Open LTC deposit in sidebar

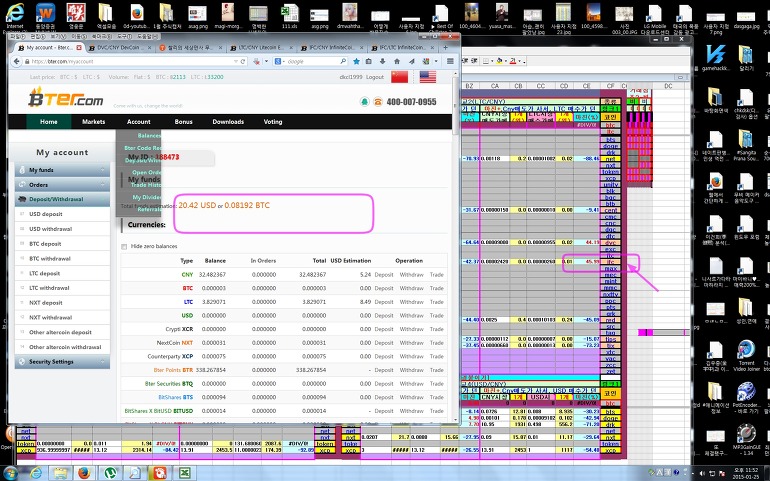point(45,273)
